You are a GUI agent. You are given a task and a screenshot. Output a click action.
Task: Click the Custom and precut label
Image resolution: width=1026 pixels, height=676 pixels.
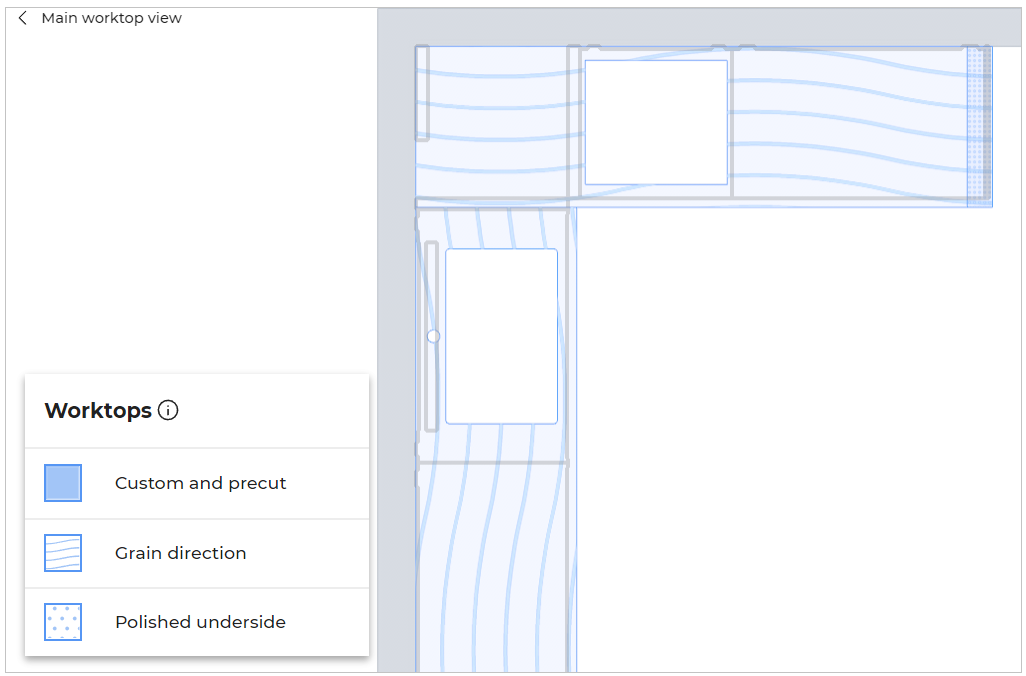coord(200,483)
